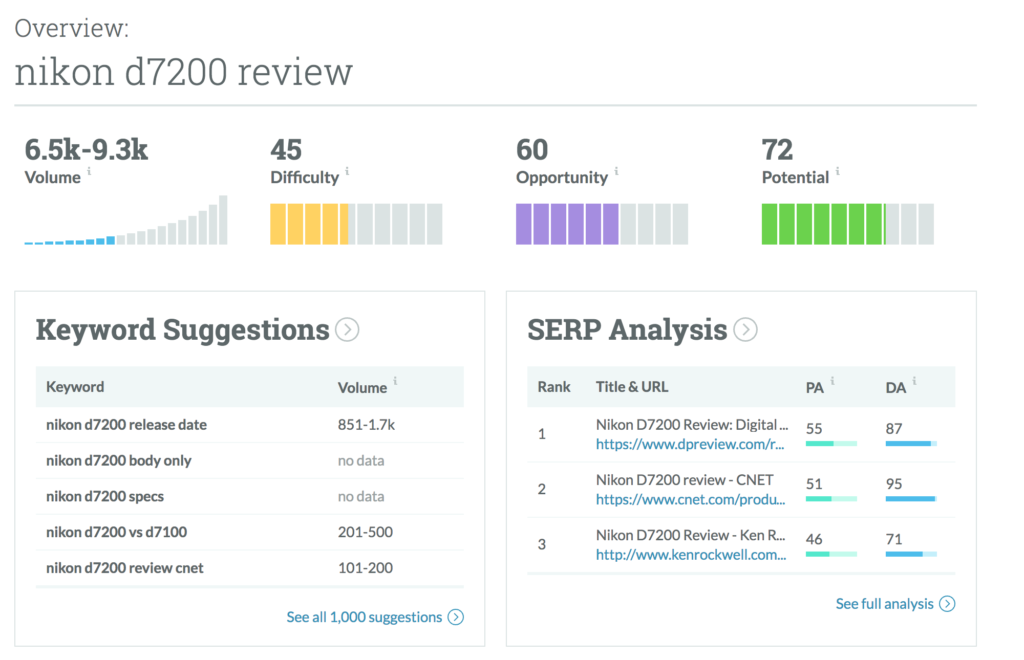The height and width of the screenshot is (660, 1024).
Task: Click no data volume for specs row
Action: pos(360,497)
